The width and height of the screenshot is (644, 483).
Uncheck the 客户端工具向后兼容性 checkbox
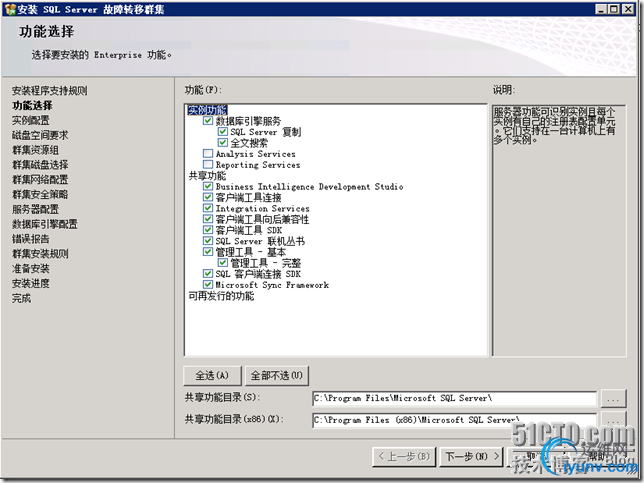click(208, 219)
